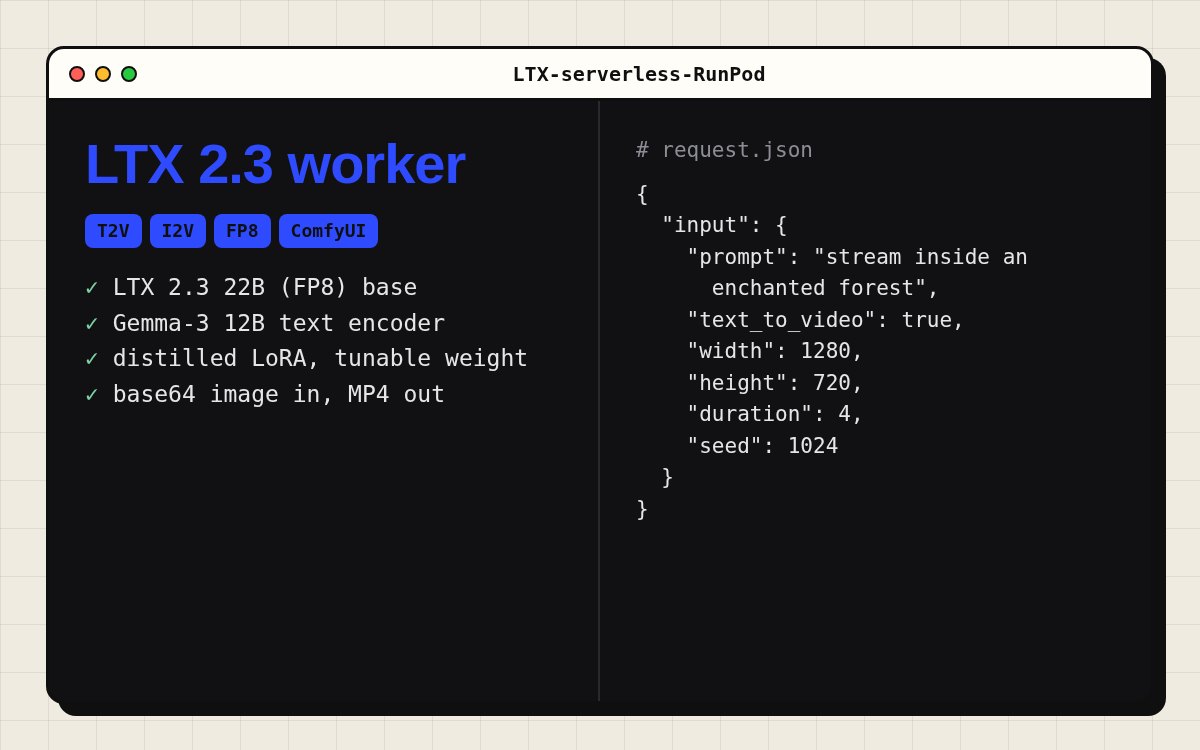Screen dimensions: 1200x750
Task: Click the red close window dot
Action: [77, 74]
